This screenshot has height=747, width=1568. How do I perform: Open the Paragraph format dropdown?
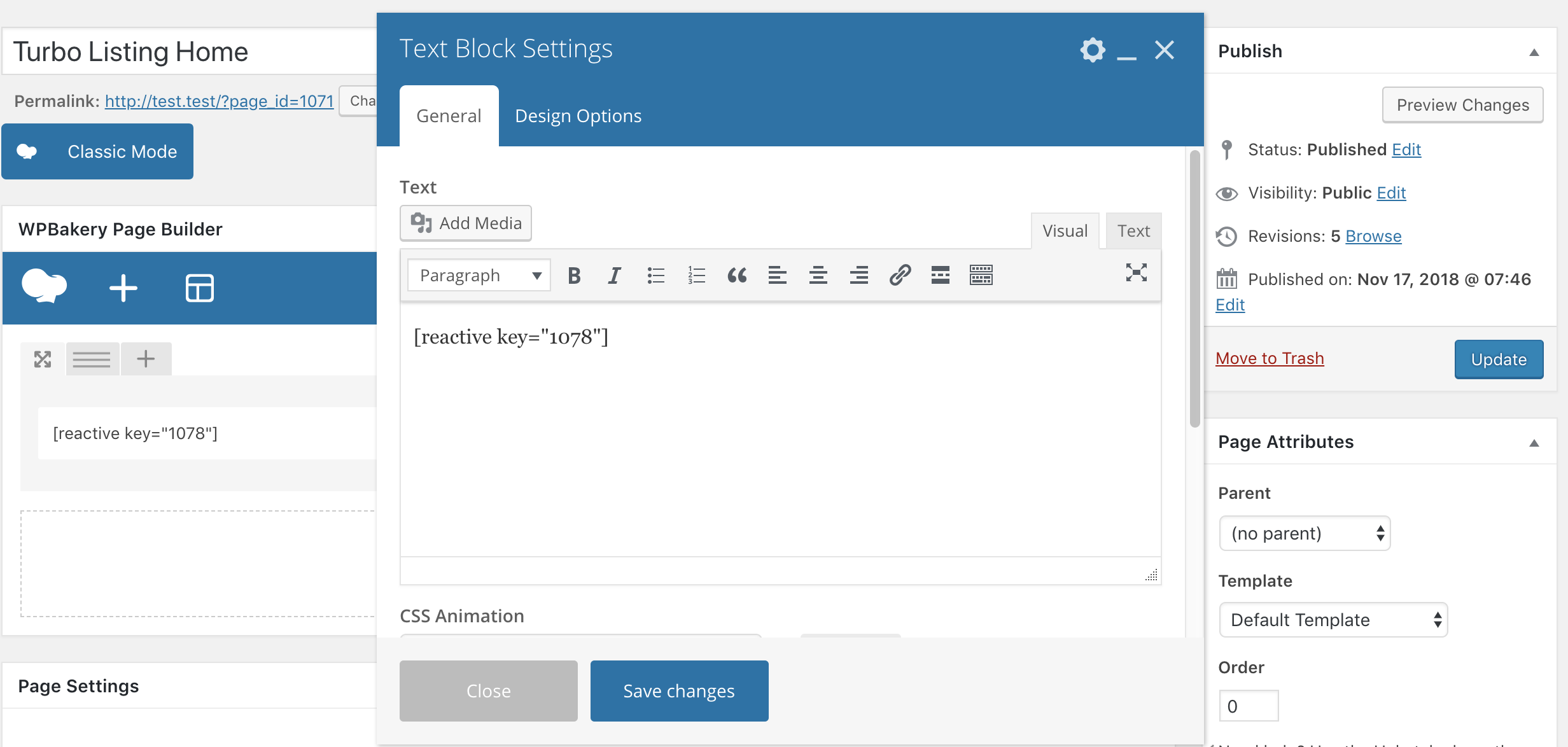tap(479, 276)
